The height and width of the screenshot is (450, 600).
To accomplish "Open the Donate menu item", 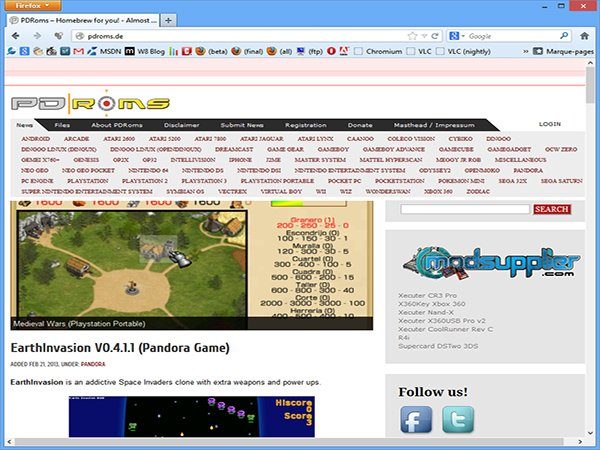I will [x=360, y=125].
